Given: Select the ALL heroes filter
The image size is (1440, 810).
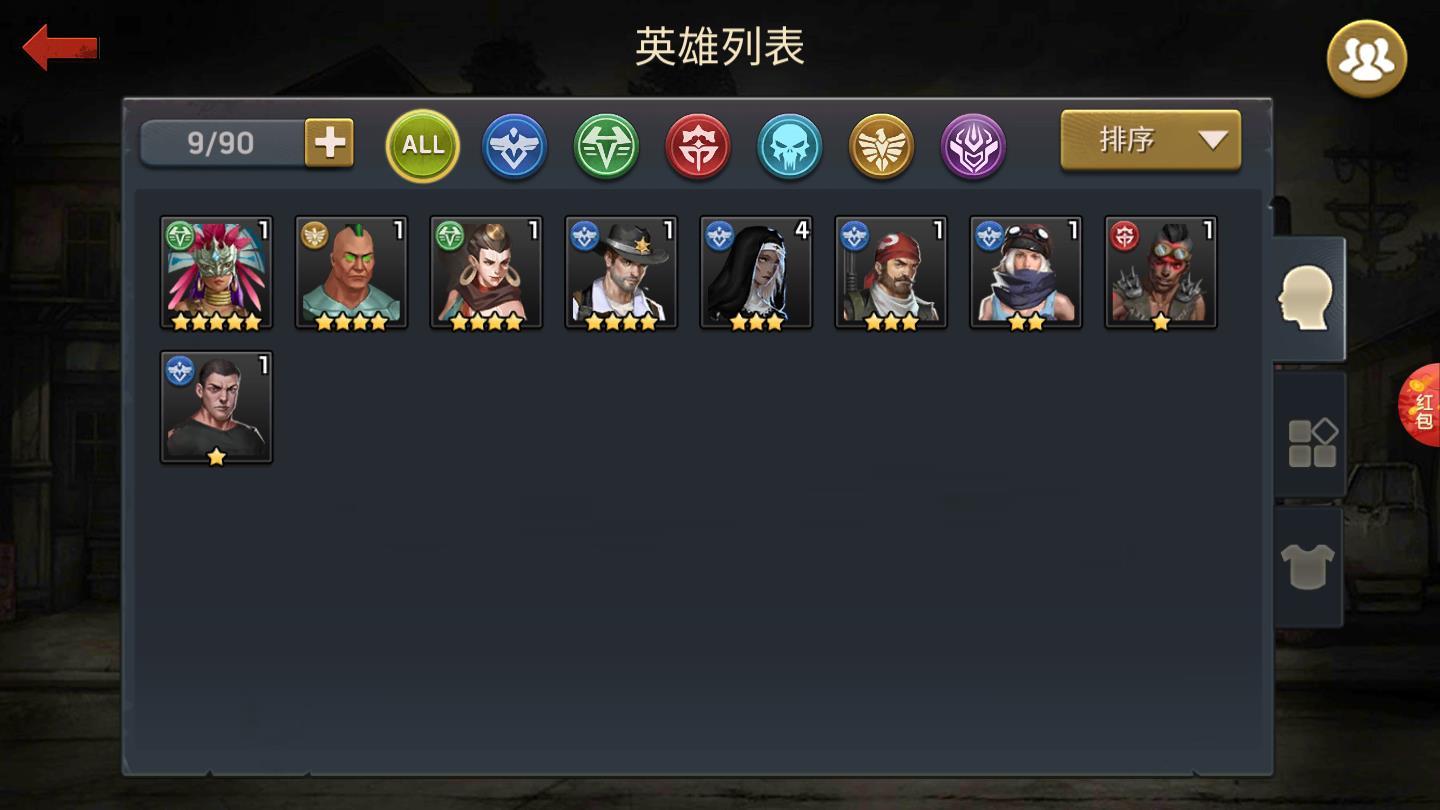Looking at the screenshot, I should (423, 146).
